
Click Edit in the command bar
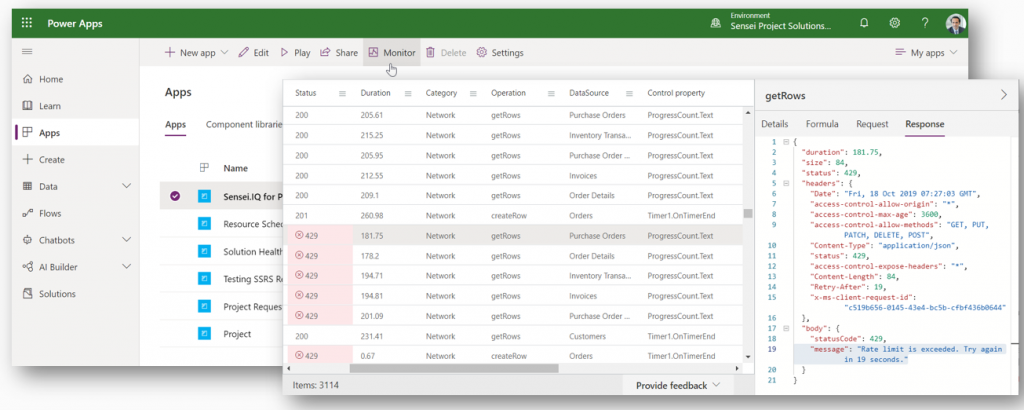point(253,53)
